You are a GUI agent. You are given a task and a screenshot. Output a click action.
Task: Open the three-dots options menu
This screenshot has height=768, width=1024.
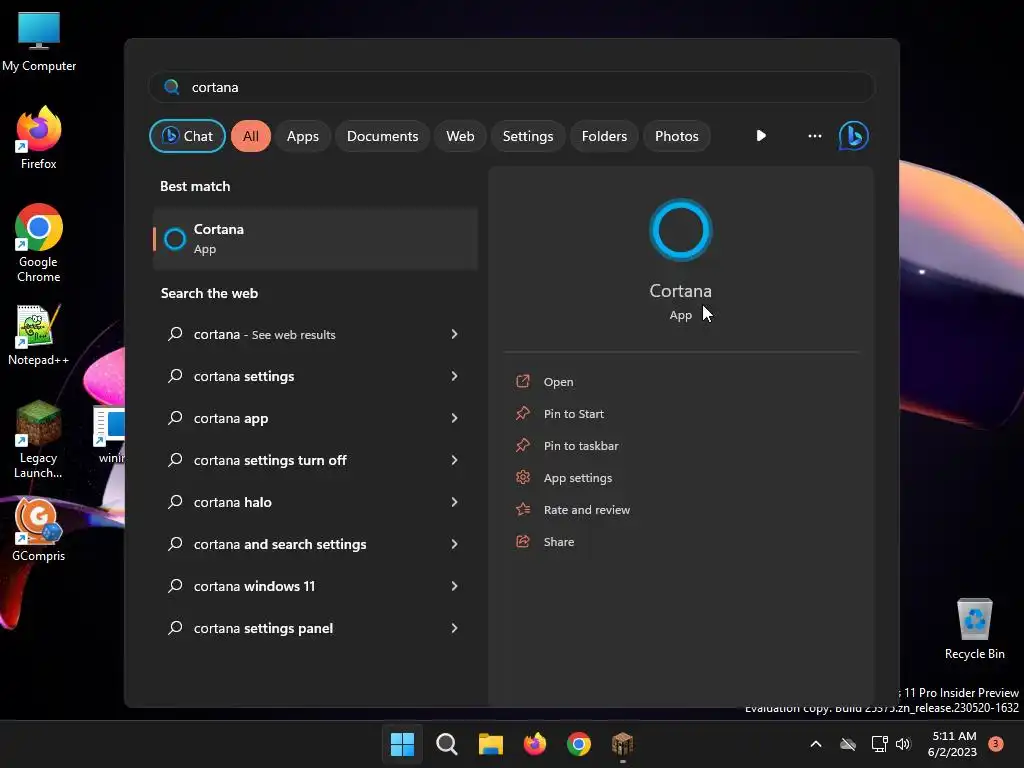click(x=814, y=136)
